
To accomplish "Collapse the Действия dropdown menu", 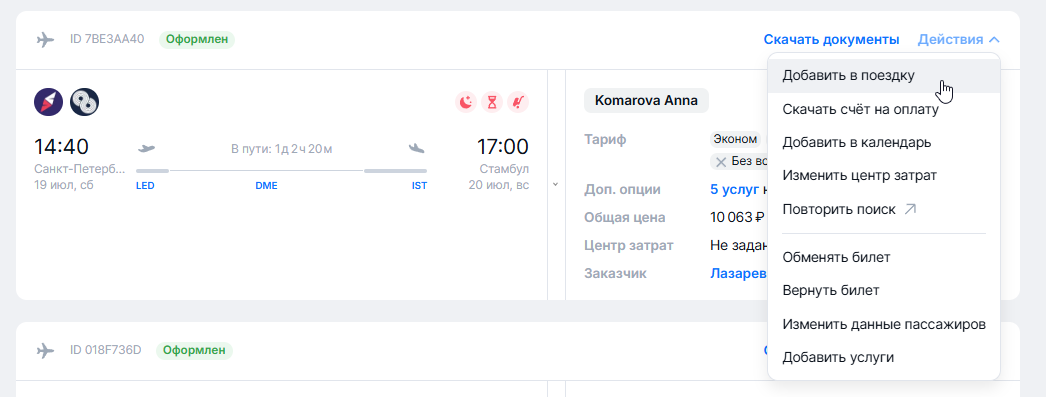I will (959, 39).
